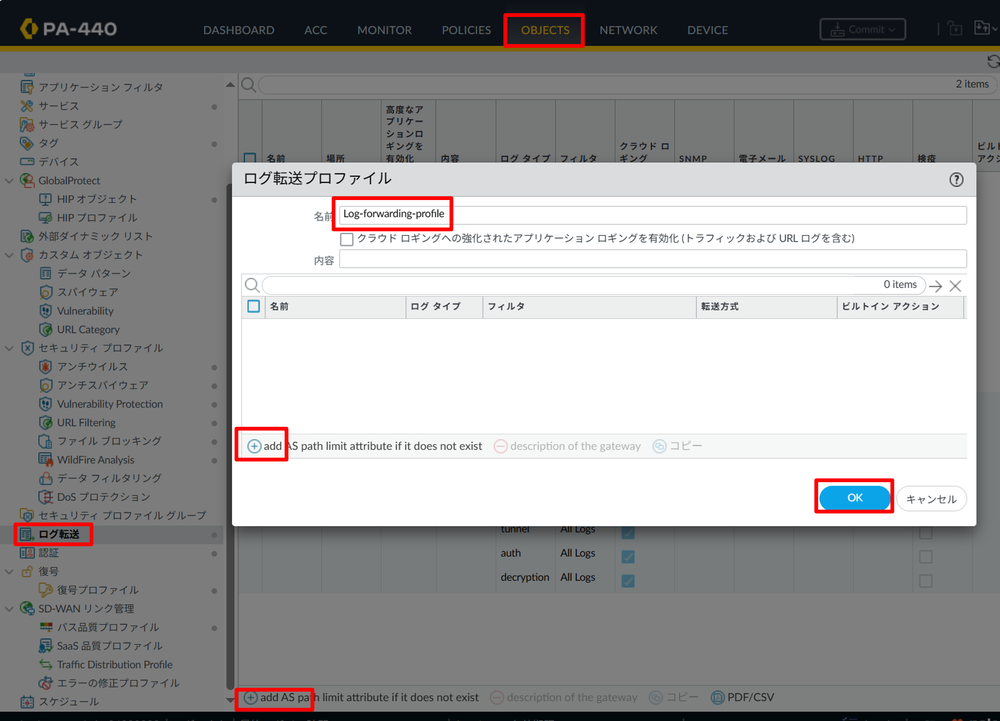Clear dialog search with the X icon
This screenshot has width=1000, height=721.
[x=955, y=286]
